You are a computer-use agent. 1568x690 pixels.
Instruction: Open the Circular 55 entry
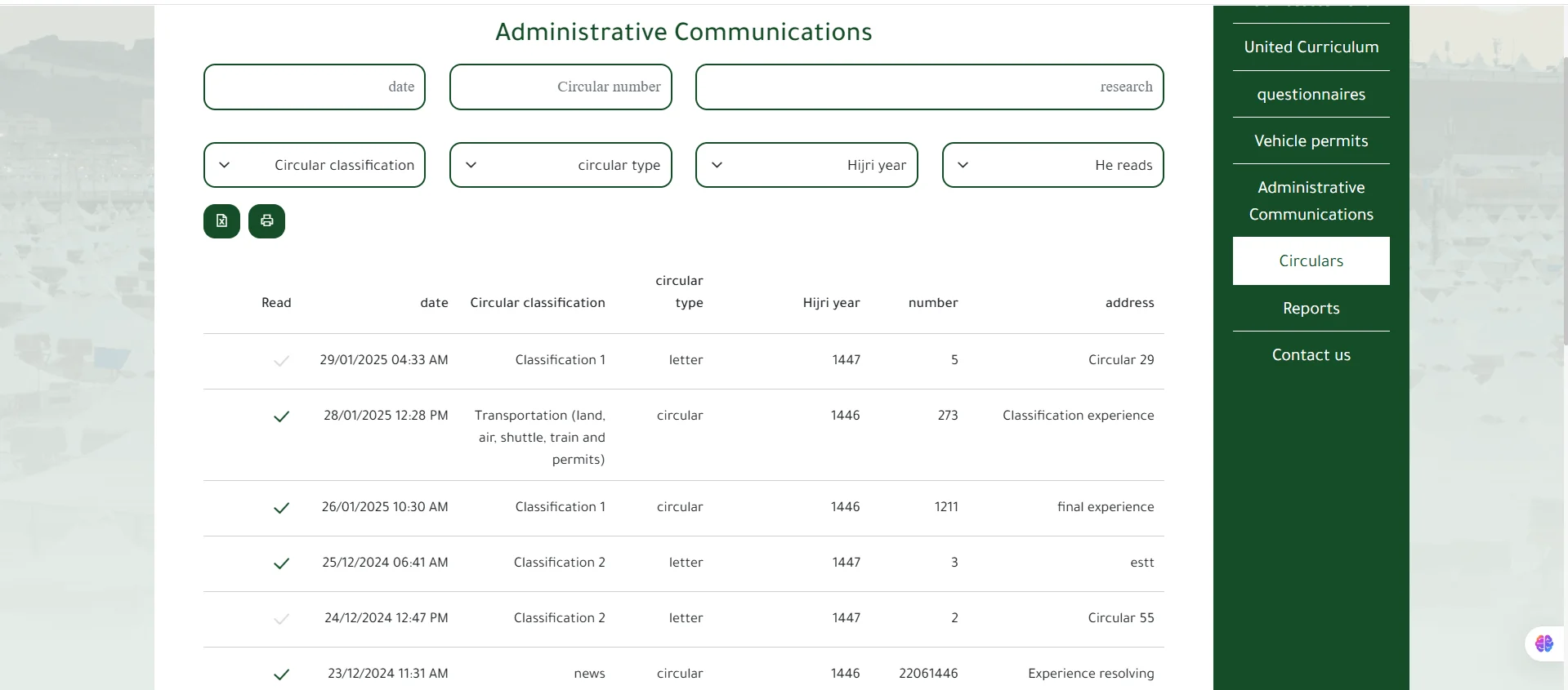(1121, 618)
